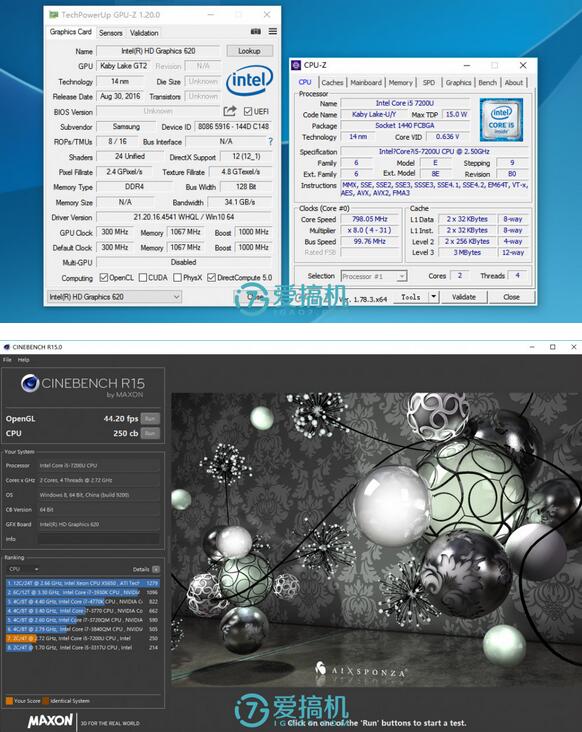Click the MAXON logo at bottom
Screen dimensions: 582x732
pyautogui.click(x=50, y=721)
